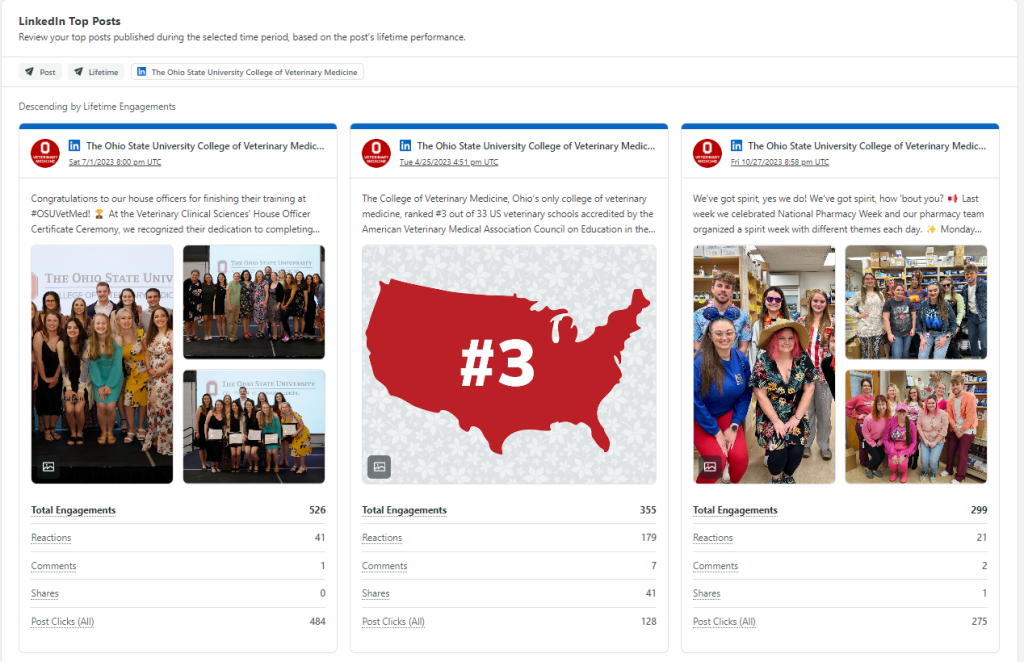Open the red #3 US map image
The image size is (1024, 662).
pyautogui.click(x=509, y=364)
